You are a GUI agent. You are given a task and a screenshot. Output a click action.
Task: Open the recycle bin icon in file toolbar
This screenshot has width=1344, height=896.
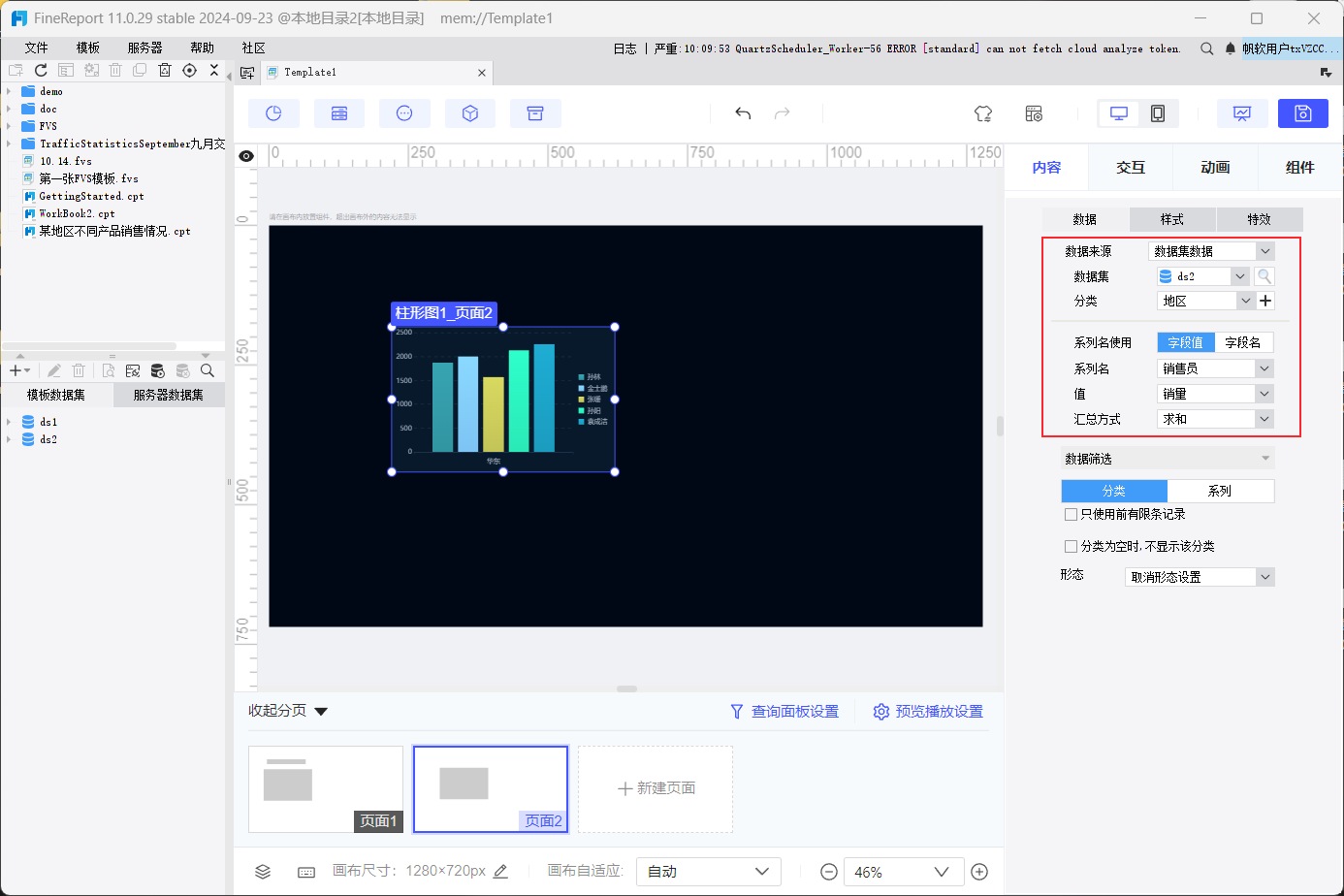165,71
